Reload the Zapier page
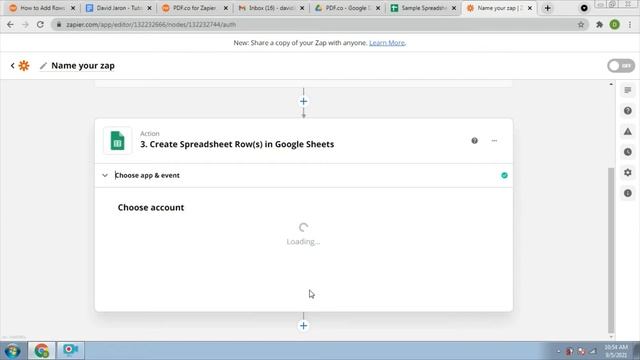This screenshot has width=640, height=360. 40,25
